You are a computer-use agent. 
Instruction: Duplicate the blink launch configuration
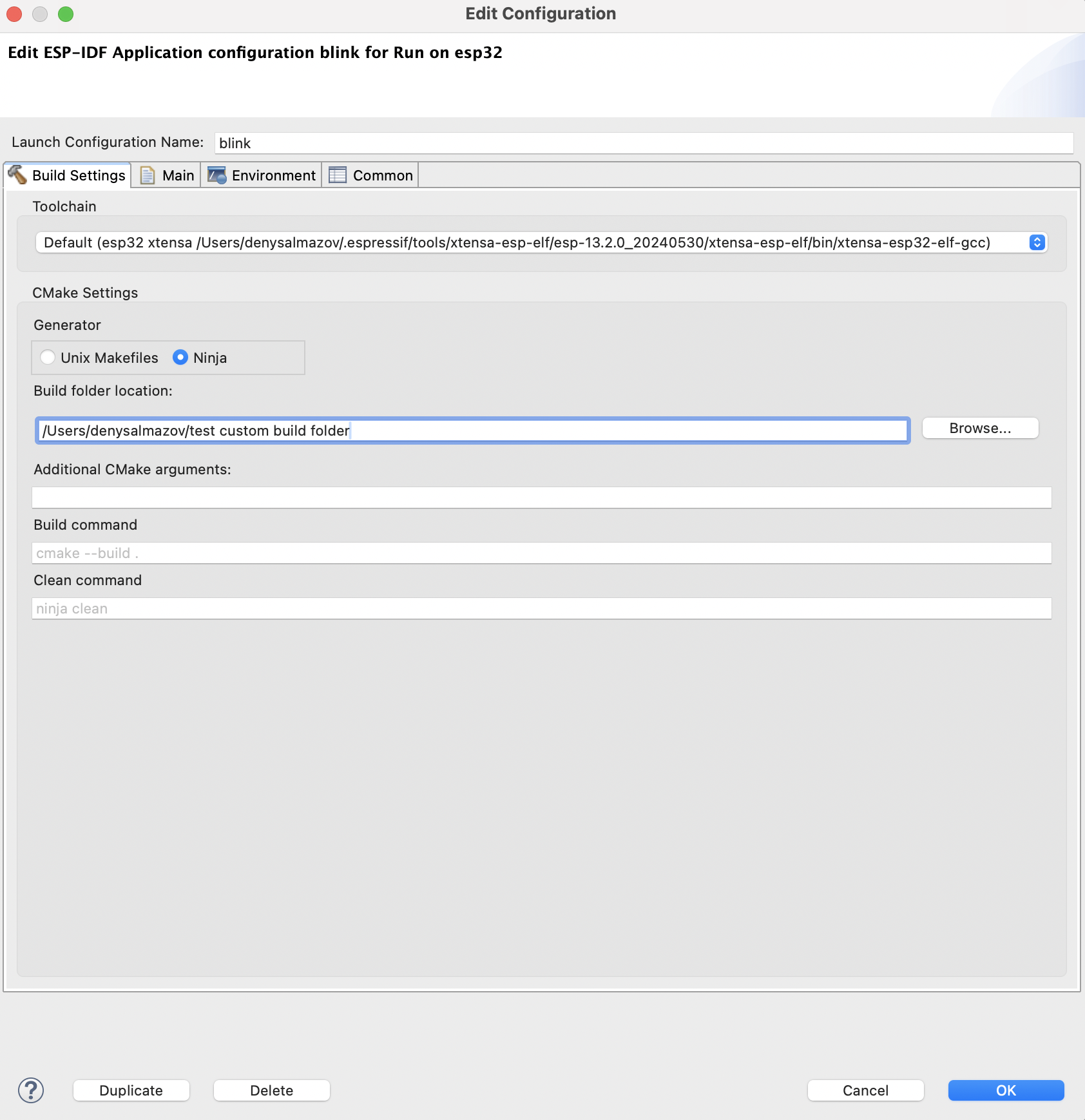131,1090
